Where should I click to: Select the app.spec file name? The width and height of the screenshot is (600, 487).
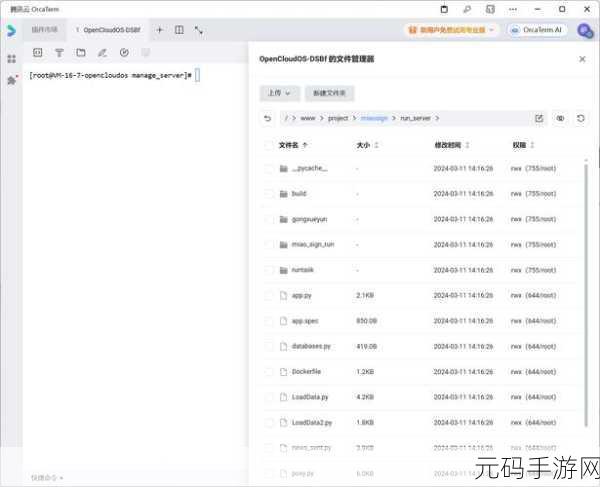click(305, 321)
